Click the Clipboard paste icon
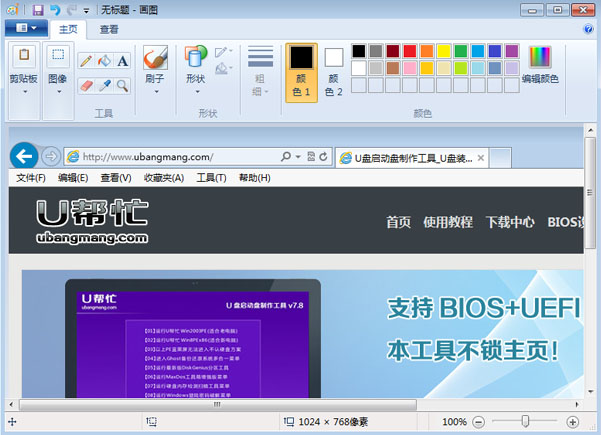This screenshot has height=435, width=601. [x=24, y=55]
